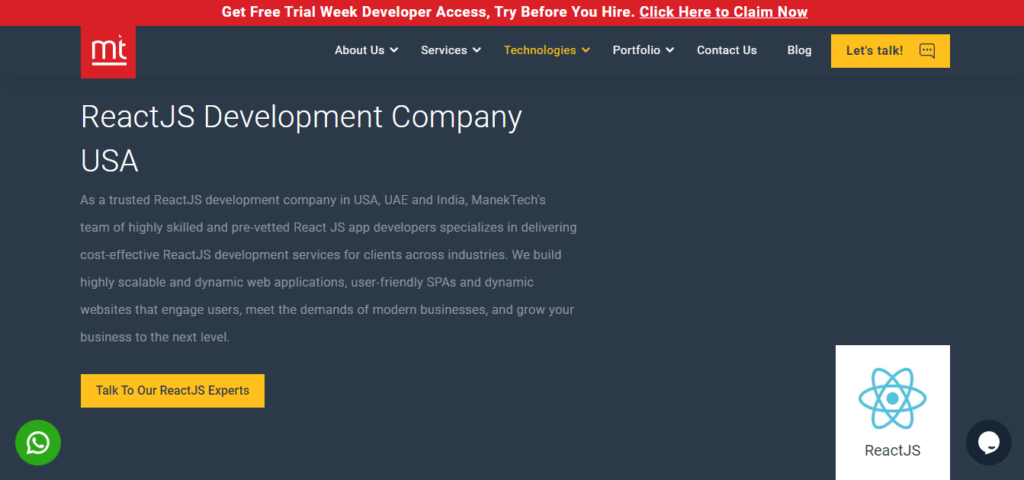The width and height of the screenshot is (1024, 480).
Task: Click the Let's talk! button
Action: 890,51
